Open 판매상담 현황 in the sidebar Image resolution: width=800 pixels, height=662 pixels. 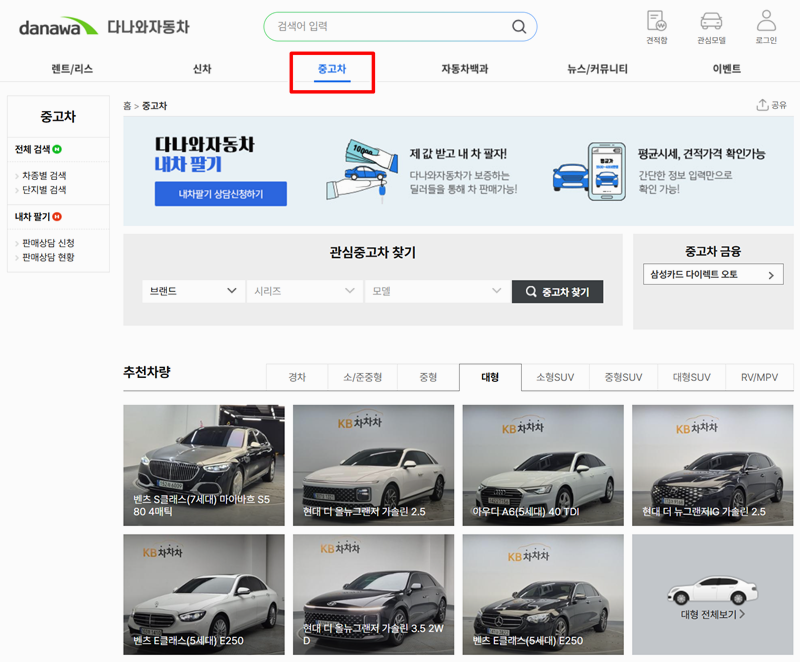pyautogui.click(x=48, y=257)
